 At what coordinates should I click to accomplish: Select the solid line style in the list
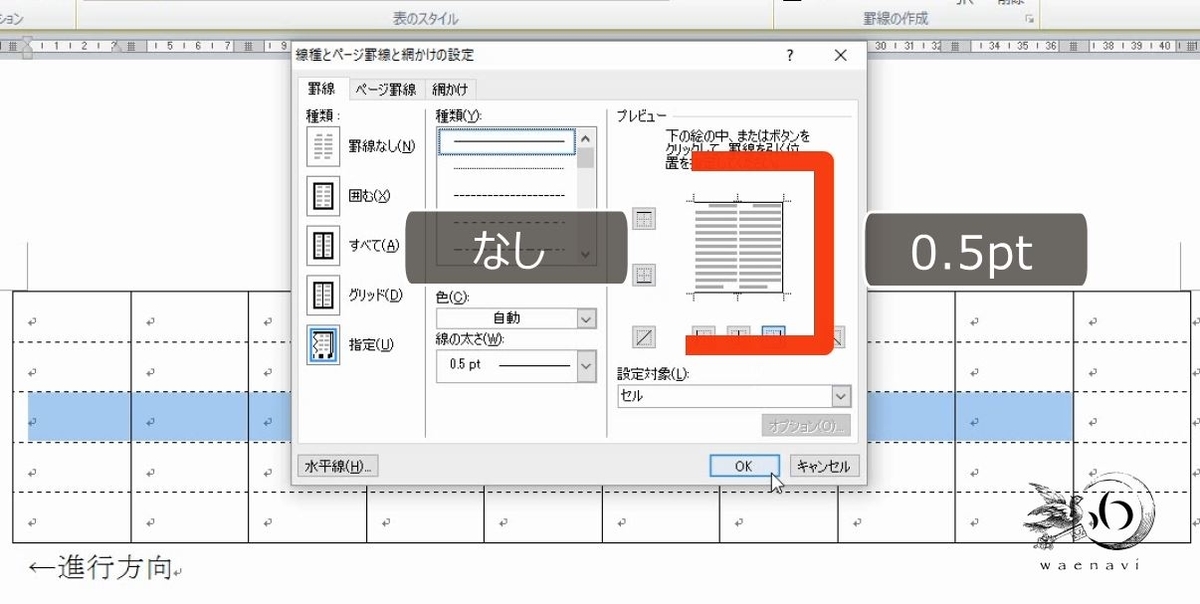(505, 142)
